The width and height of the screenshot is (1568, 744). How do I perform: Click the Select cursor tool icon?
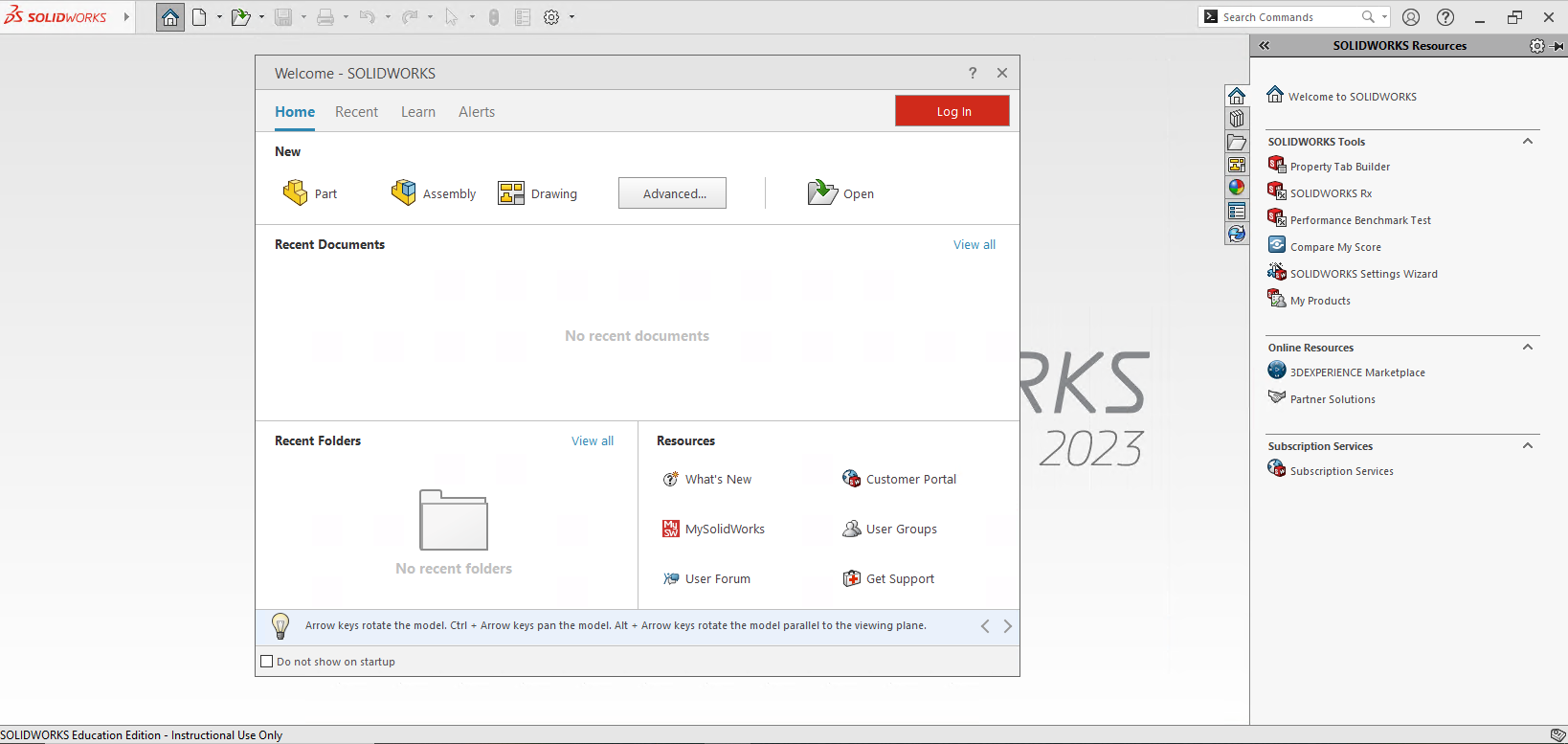click(452, 17)
